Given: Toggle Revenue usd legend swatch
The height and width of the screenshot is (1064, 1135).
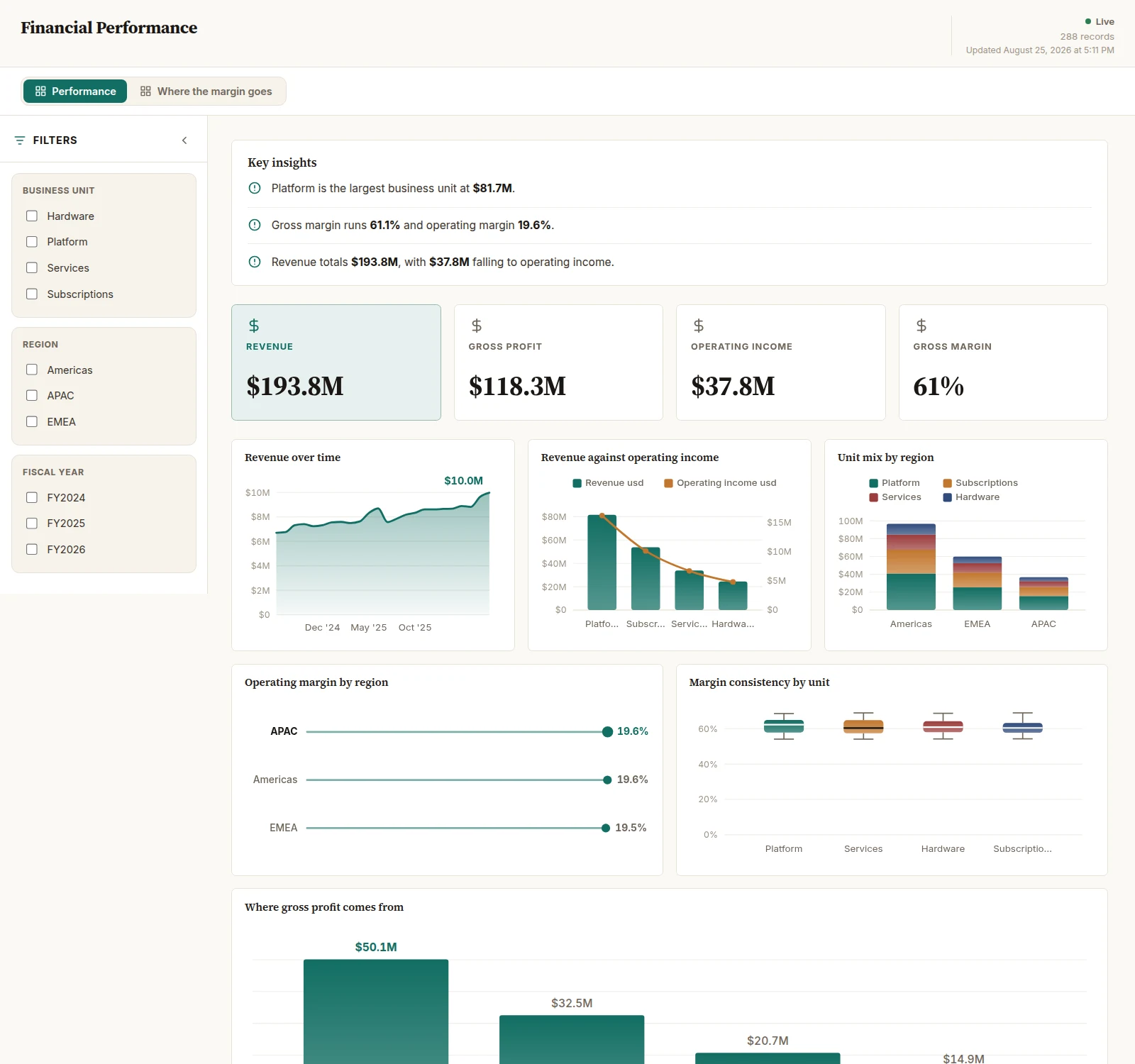Looking at the screenshot, I should click(x=577, y=483).
